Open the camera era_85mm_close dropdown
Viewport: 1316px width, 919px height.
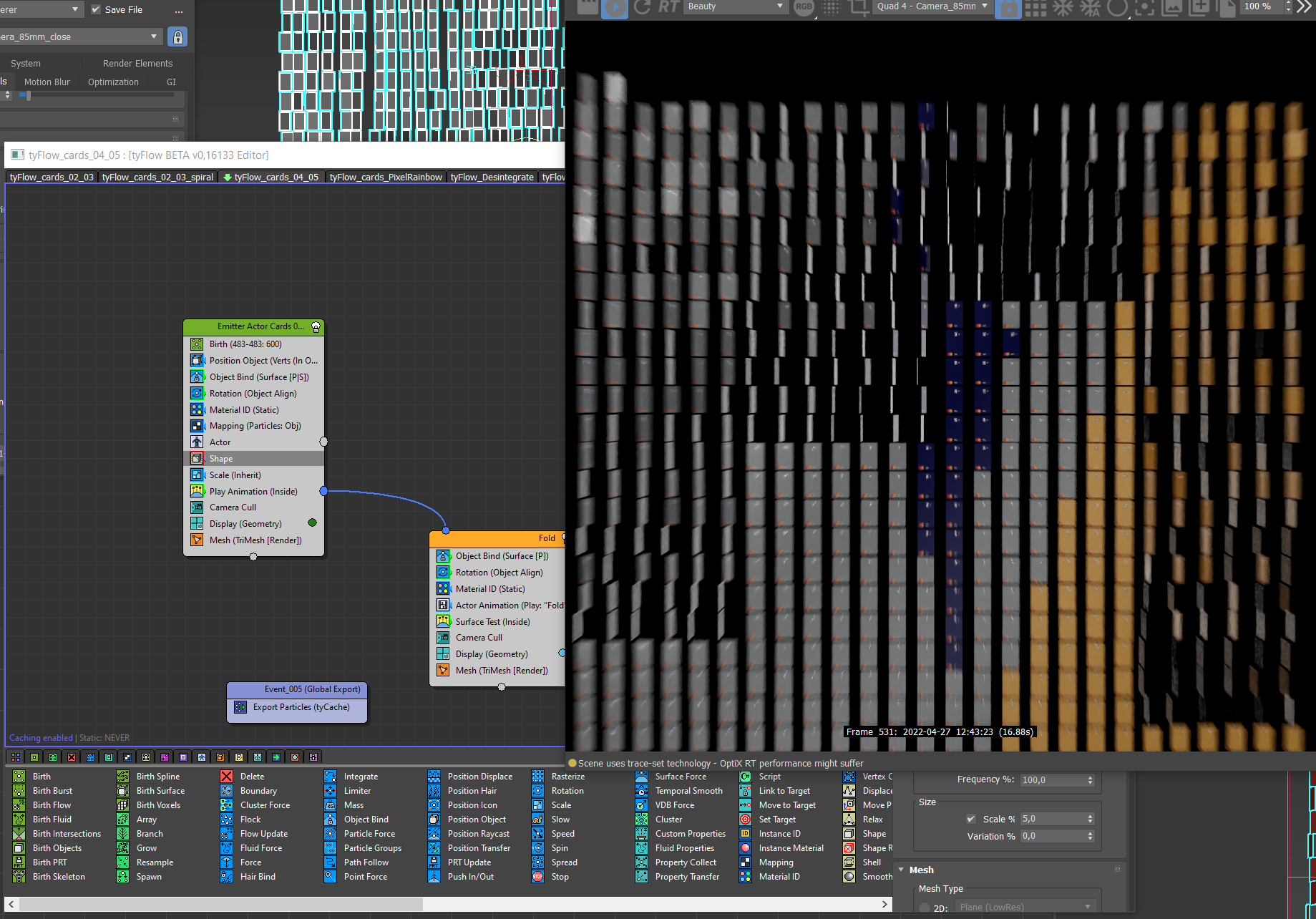click(x=80, y=37)
